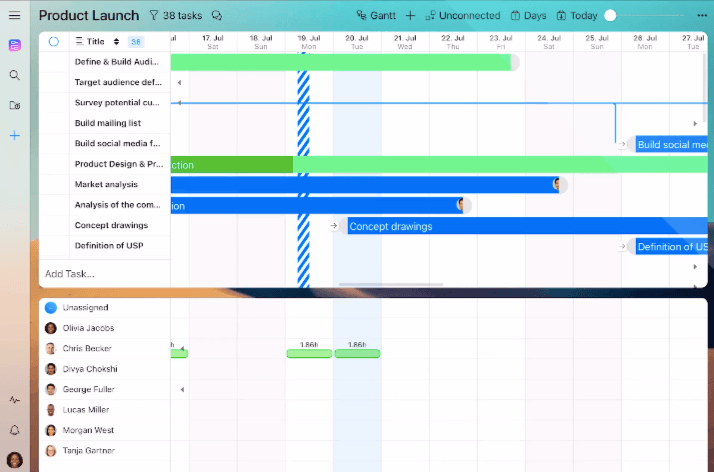Click the 38 task count badge

pyautogui.click(x=136, y=42)
